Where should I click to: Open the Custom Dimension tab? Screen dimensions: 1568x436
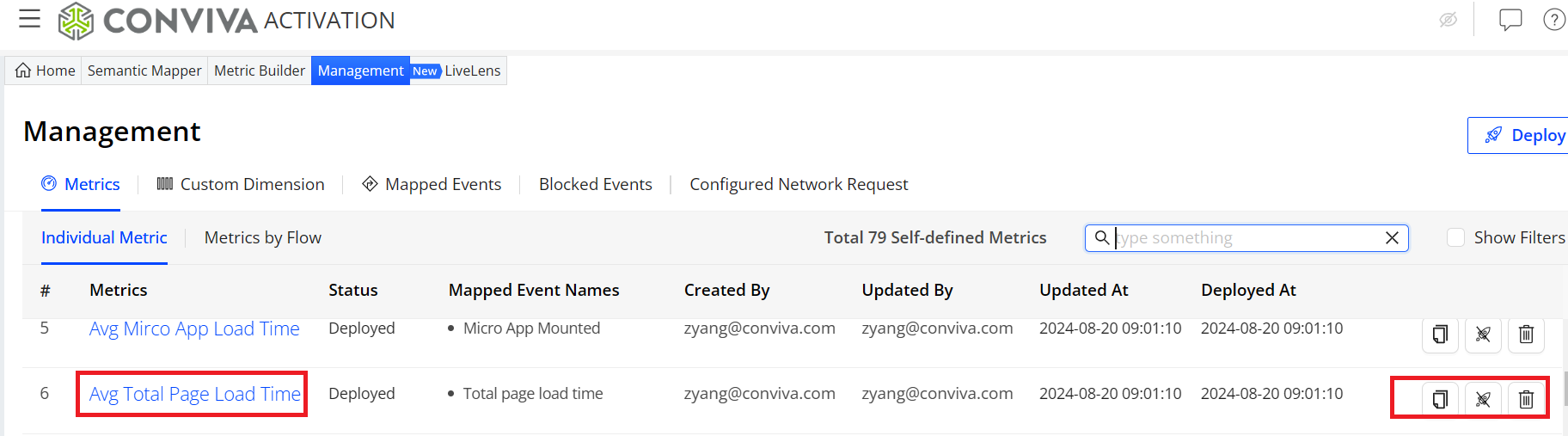241,184
